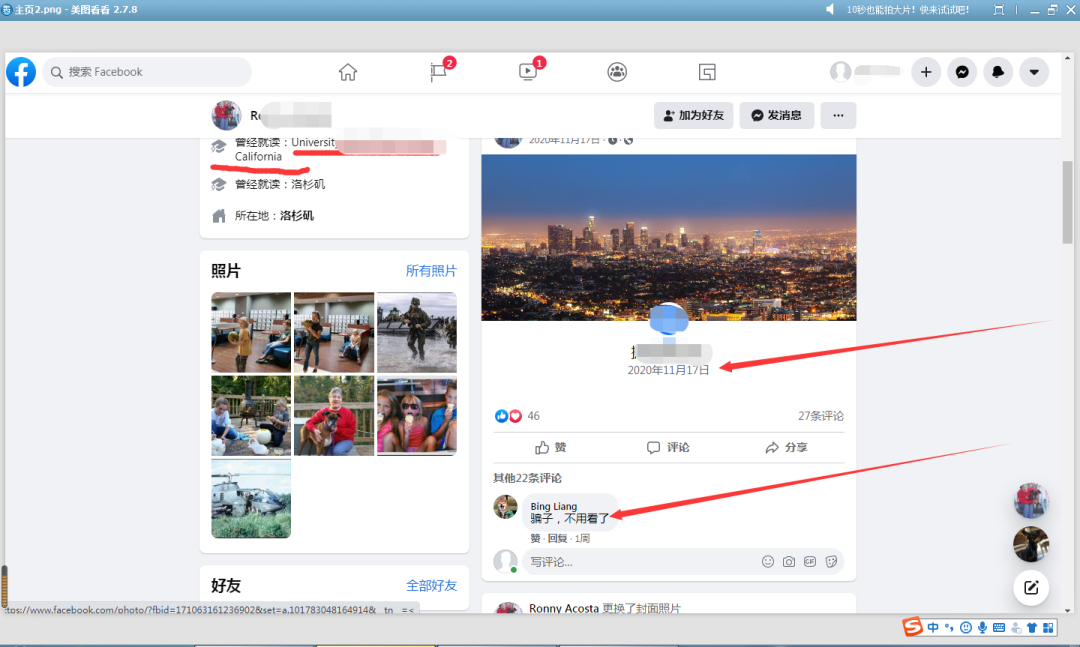Click the 发消息 button
The image size is (1080, 647).
(x=777, y=115)
